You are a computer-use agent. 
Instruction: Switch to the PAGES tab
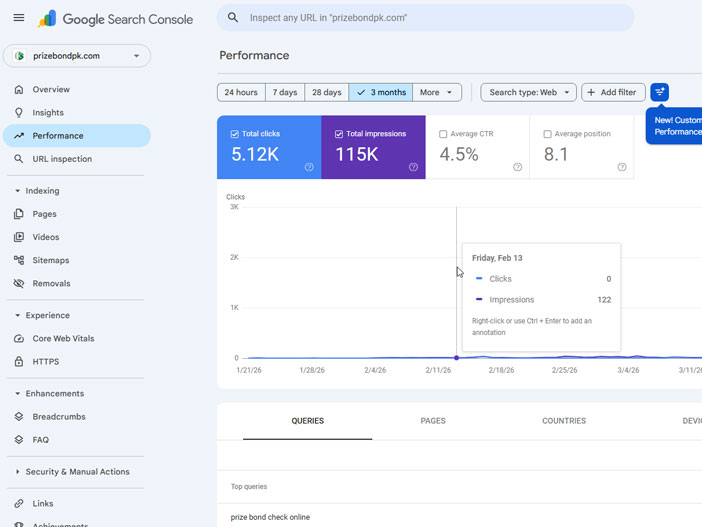click(x=433, y=421)
